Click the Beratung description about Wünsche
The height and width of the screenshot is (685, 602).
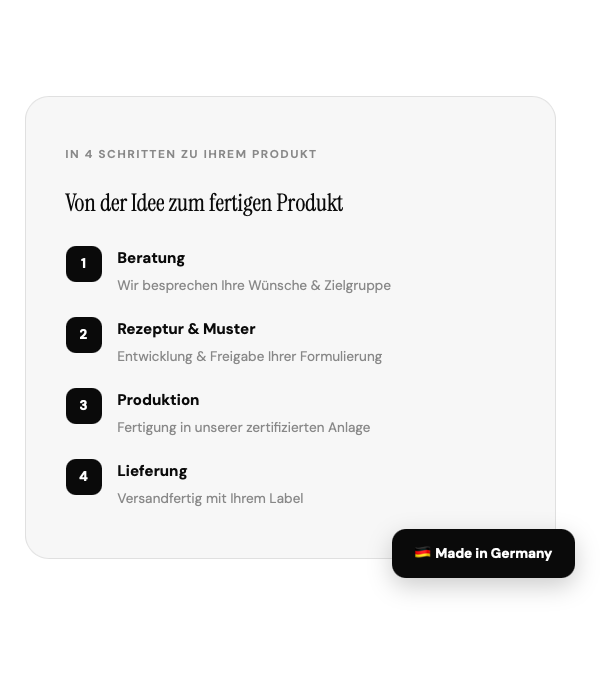(x=253, y=285)
